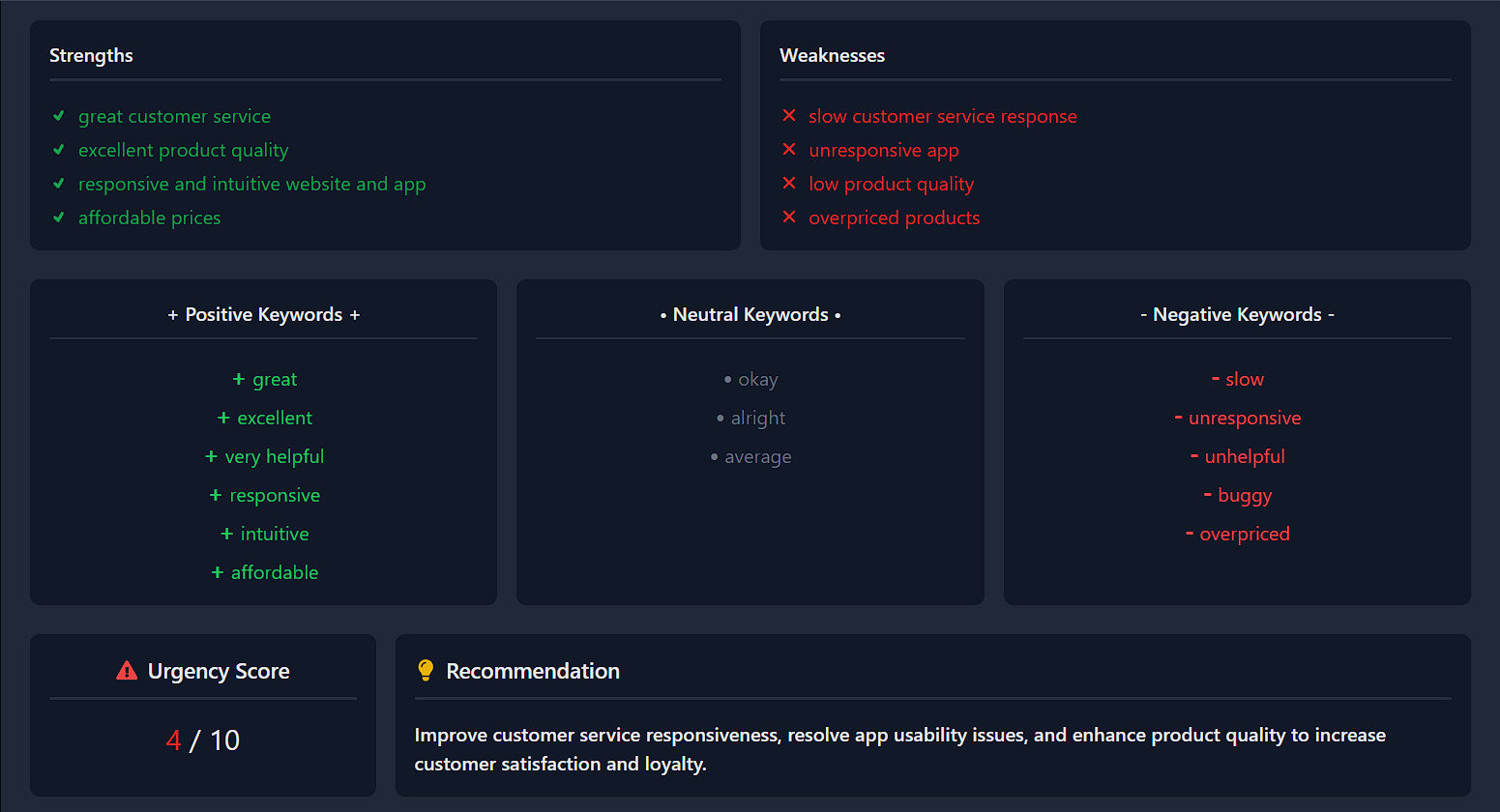Click the X icon next to overpriced products
This screenshot has height=812, width=1500.
point(789,217)
